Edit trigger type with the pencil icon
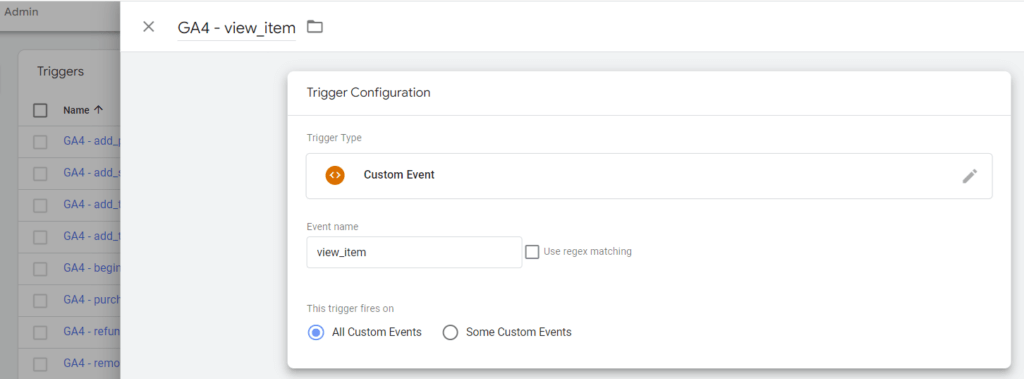 pyautogui.click(x=970, y=176)
